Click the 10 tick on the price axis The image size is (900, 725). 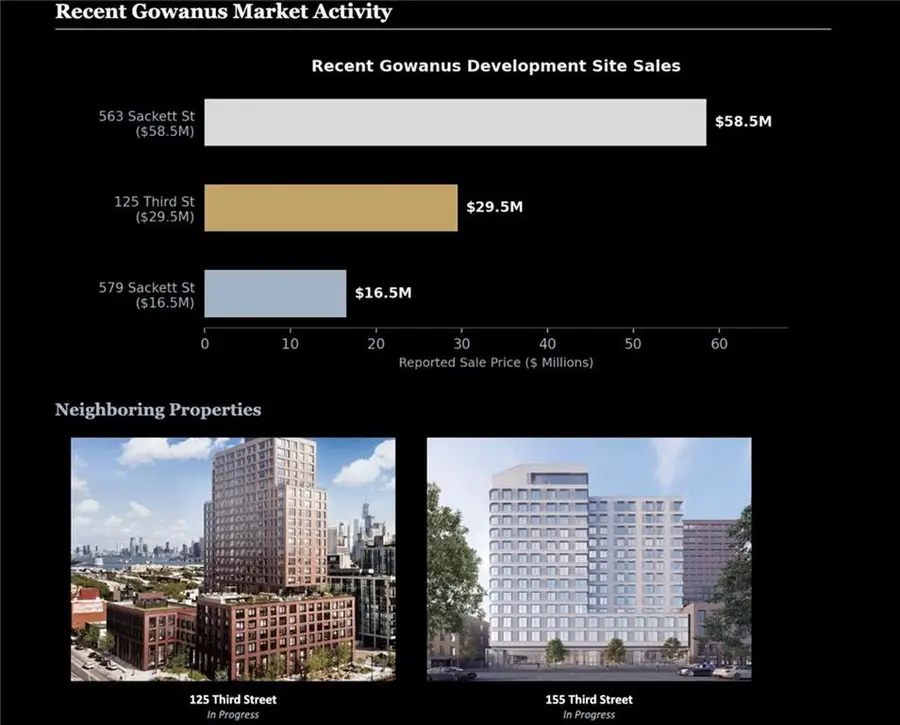pos(290,344)
